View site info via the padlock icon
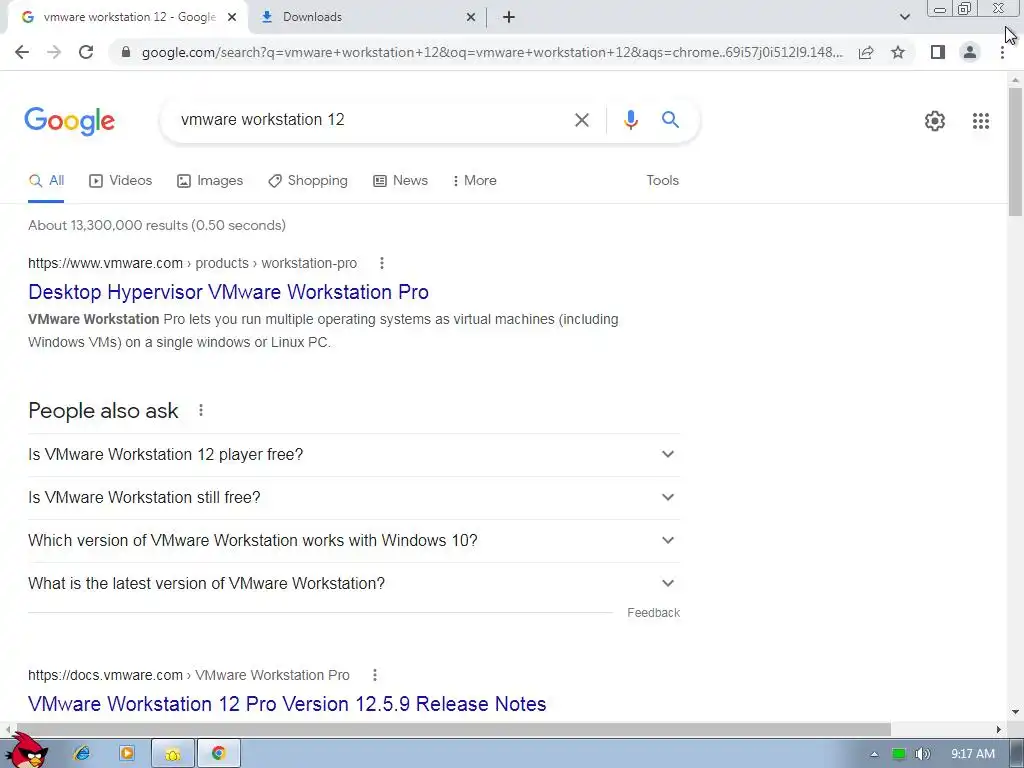The width and height of the screenshot is (1024, 768). click(126, 52)
